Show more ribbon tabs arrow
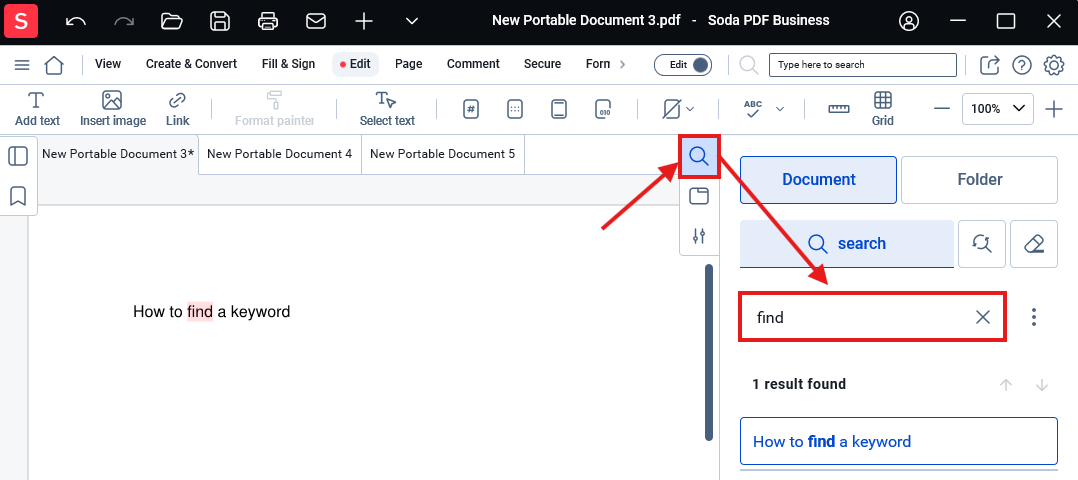Screen dimensions: 1078x480 [622, 64]
